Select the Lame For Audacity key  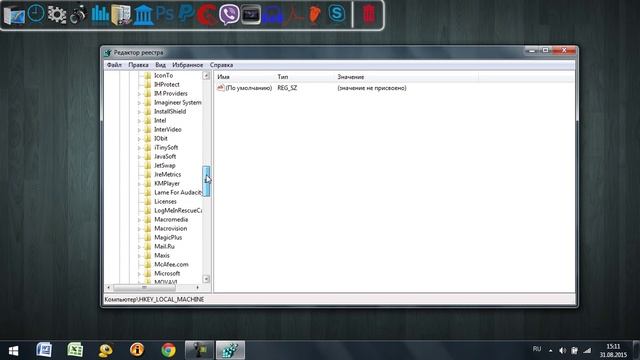tap(178, 192)
